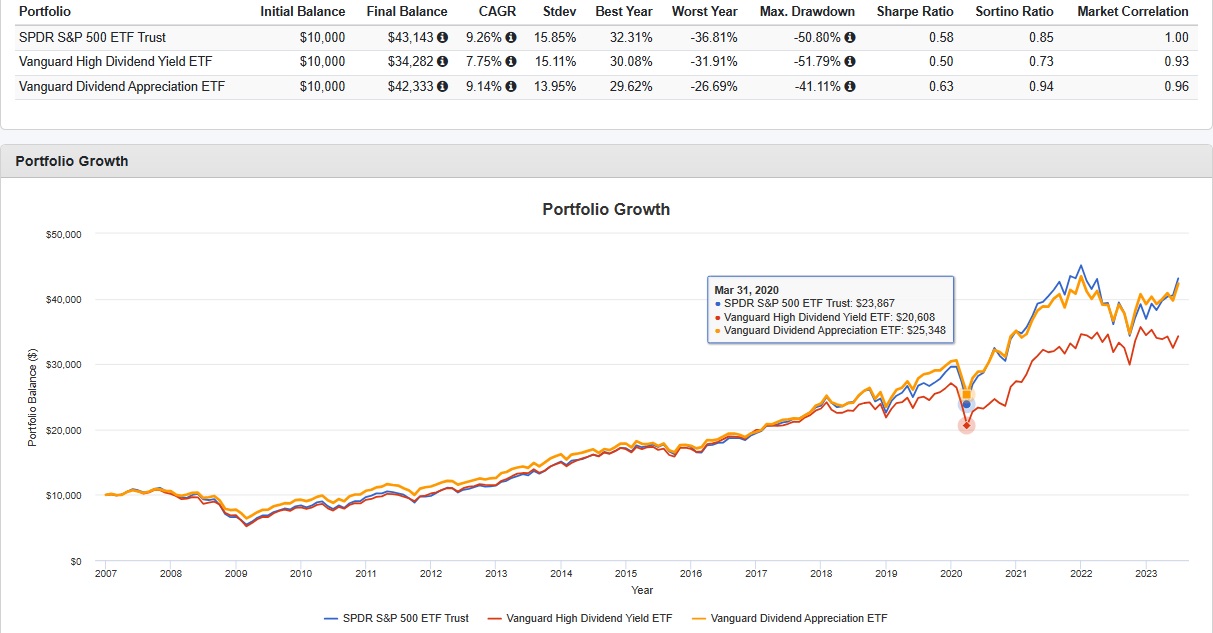
Task: Click the Portfolio column header
Action: click(45, 12)
